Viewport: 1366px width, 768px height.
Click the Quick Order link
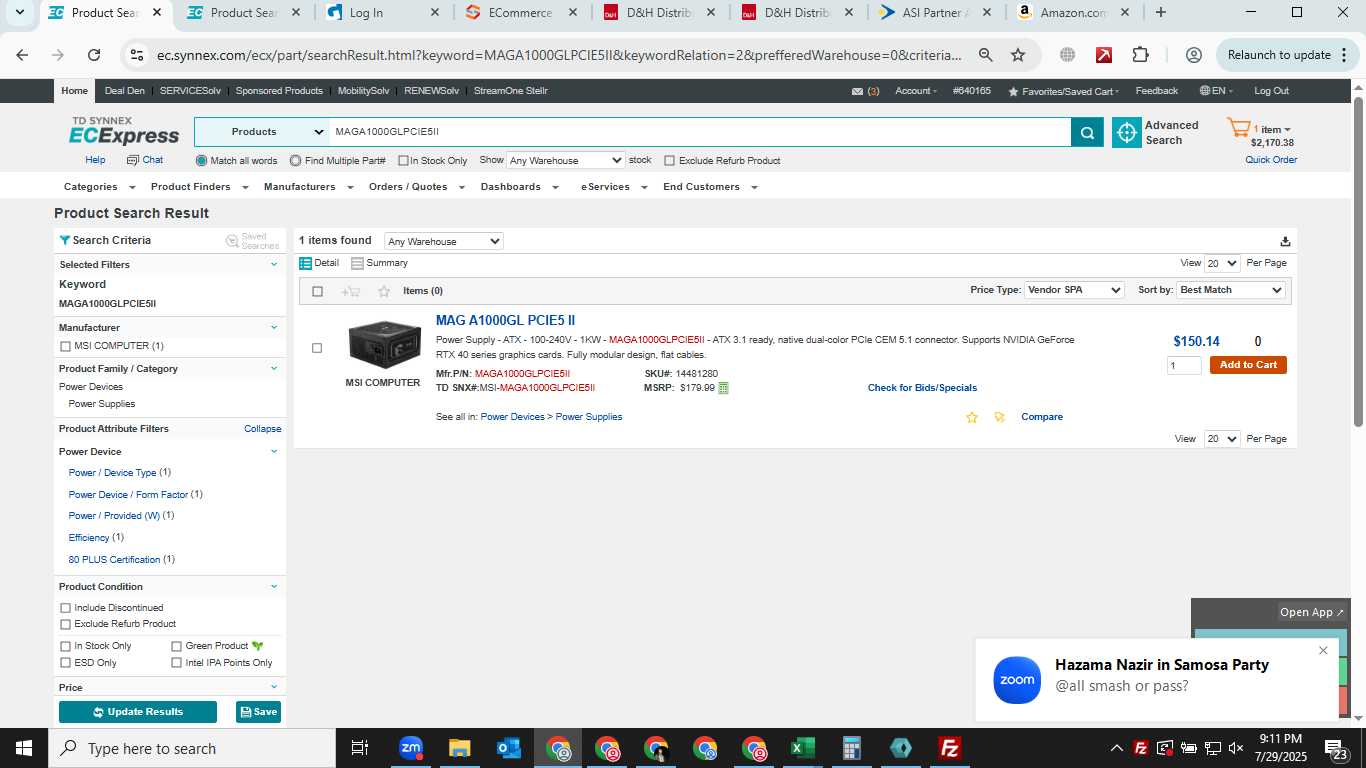pos(1271,160)
